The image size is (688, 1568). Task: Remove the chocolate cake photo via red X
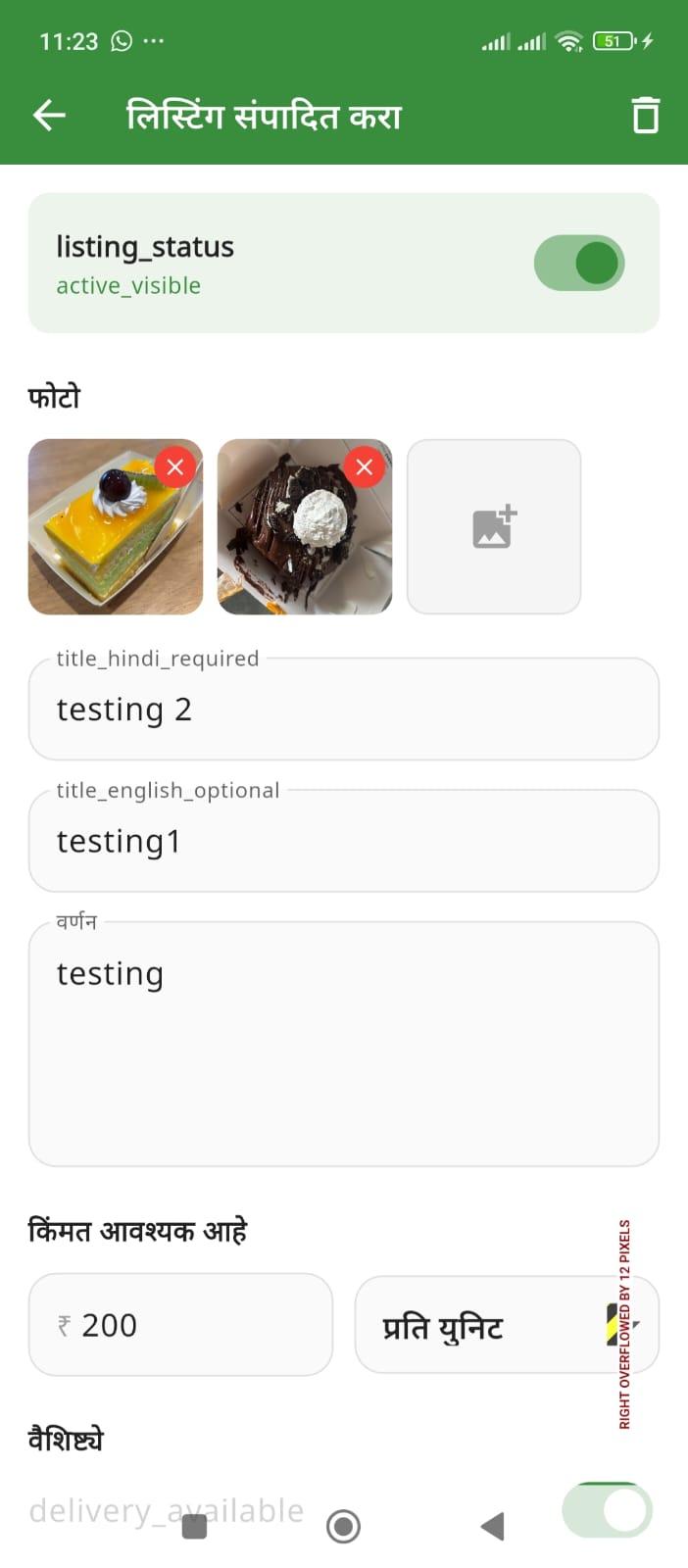coord(364,466)
